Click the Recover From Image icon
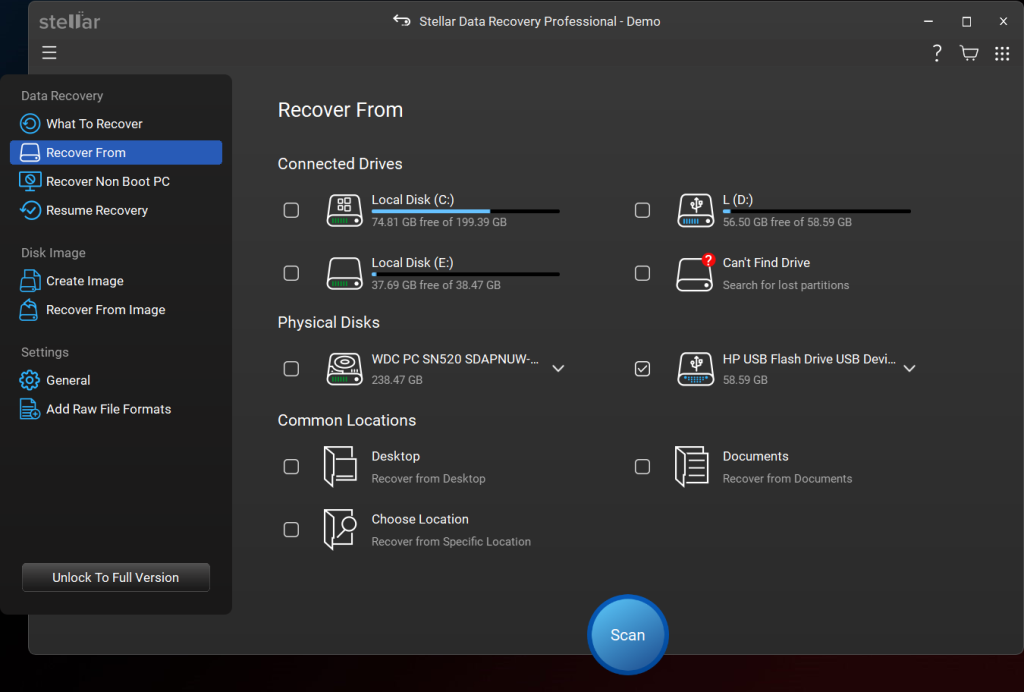Screen dimensions: 1024x692 (29, 309)
